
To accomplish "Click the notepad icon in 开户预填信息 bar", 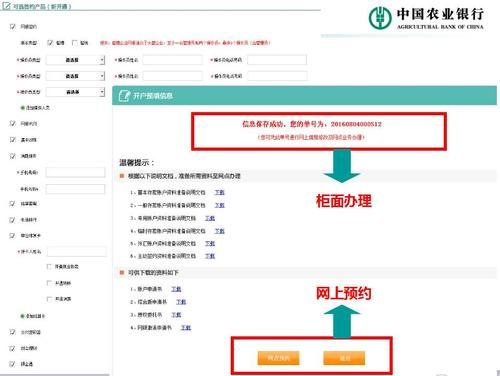I will (124, 96).
